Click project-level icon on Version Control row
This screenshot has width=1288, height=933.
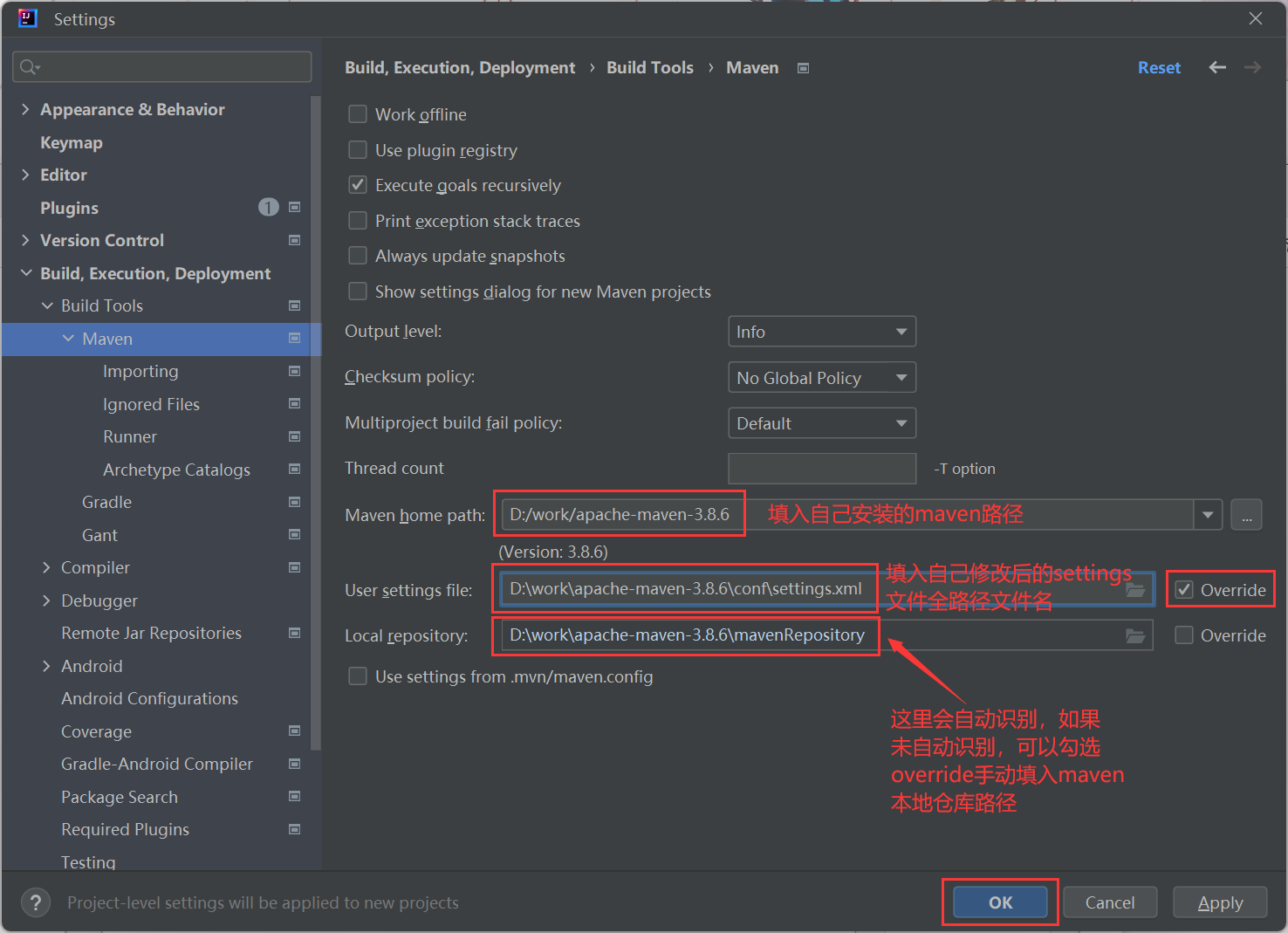pyautogui.click(x=294, y=240)
